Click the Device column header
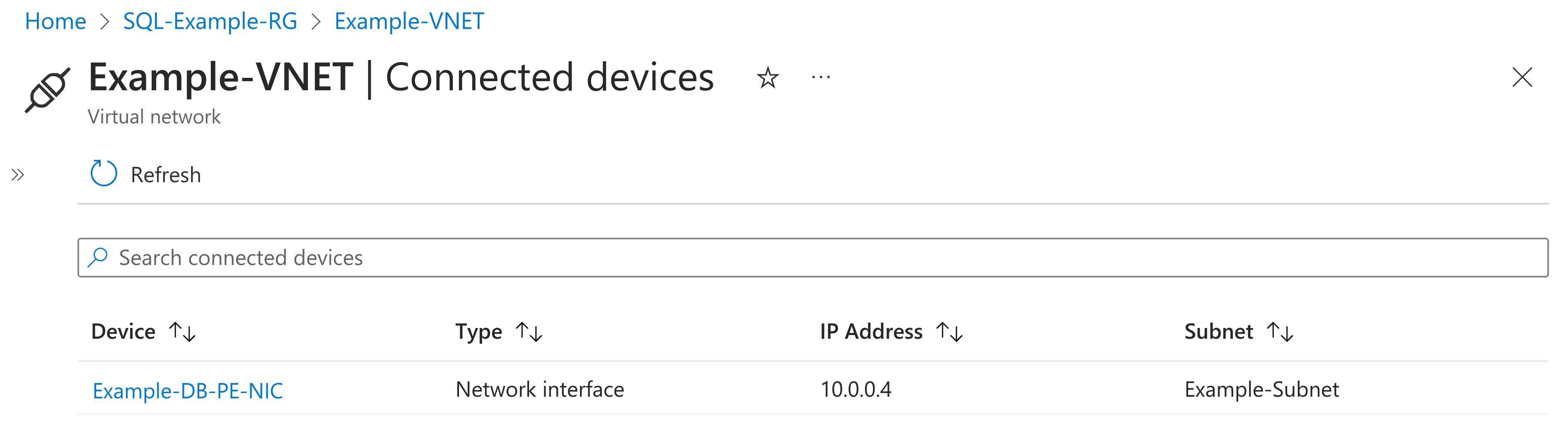Screen dimensions: 1568x446 pyautogui.click(x=123, y=332)
